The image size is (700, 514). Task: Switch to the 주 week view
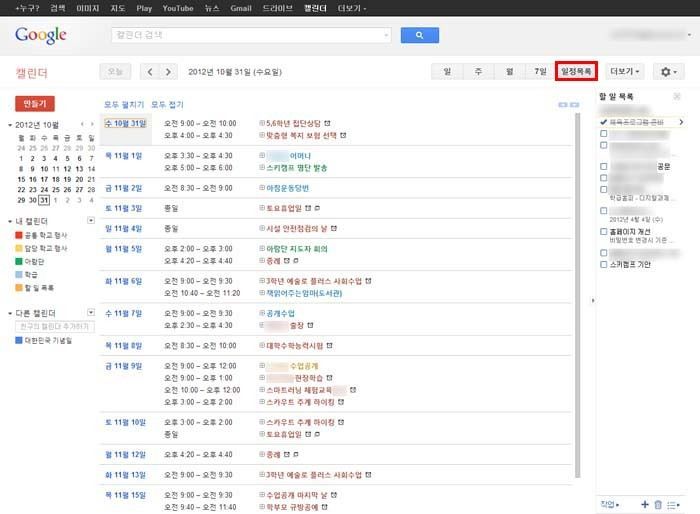[478, 71]
